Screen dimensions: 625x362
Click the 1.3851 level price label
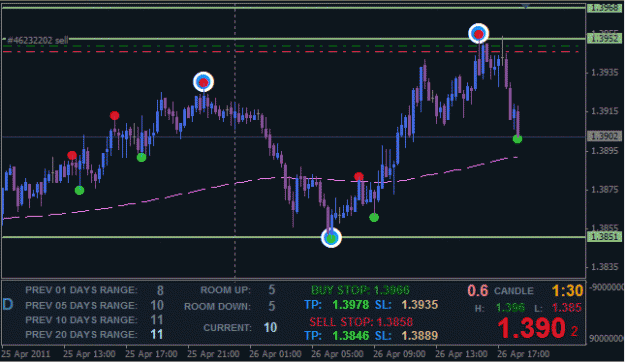coord(604,237)
